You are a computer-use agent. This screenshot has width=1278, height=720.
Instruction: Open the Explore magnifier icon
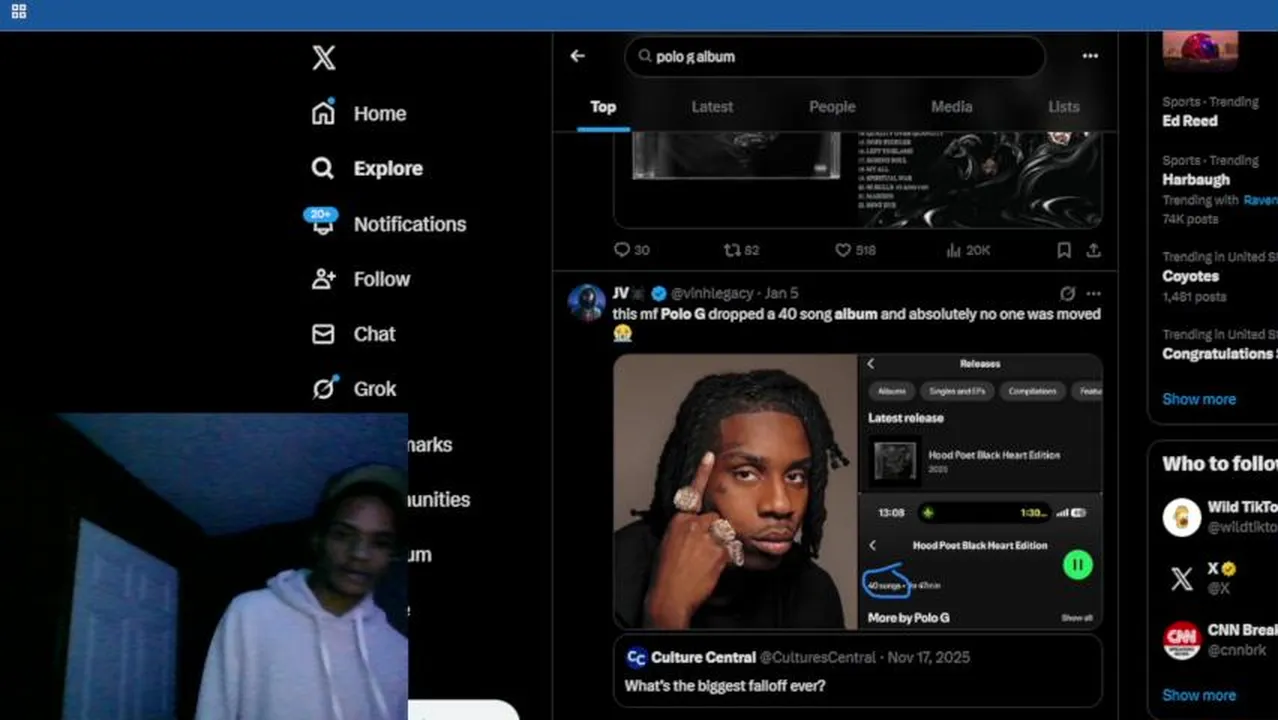click(322, 168)
